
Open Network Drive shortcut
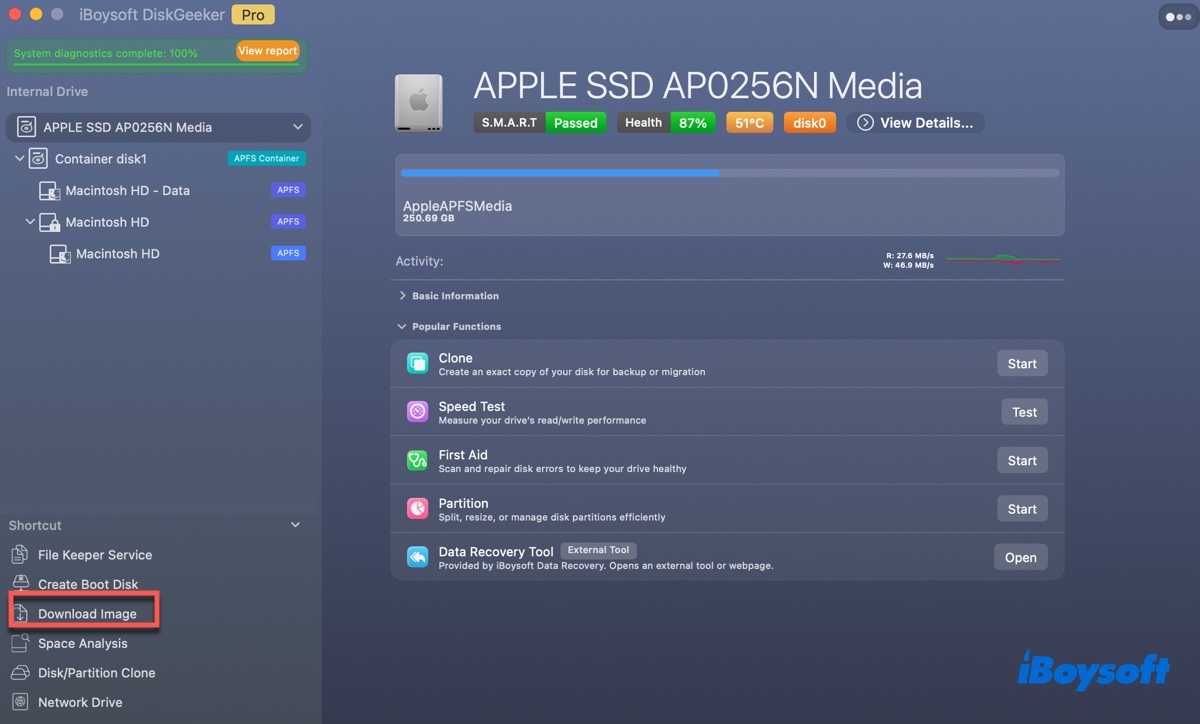(80, 702)
